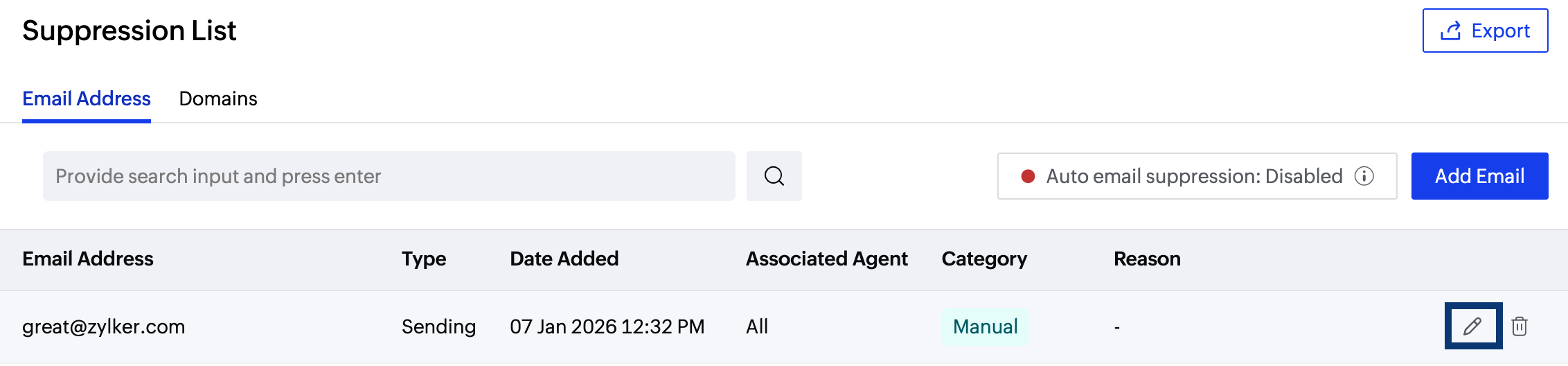Click the 07 Jan 2026 date cell
The width and height of the screenshot is (1568, 366).
[x=607, y=326]
